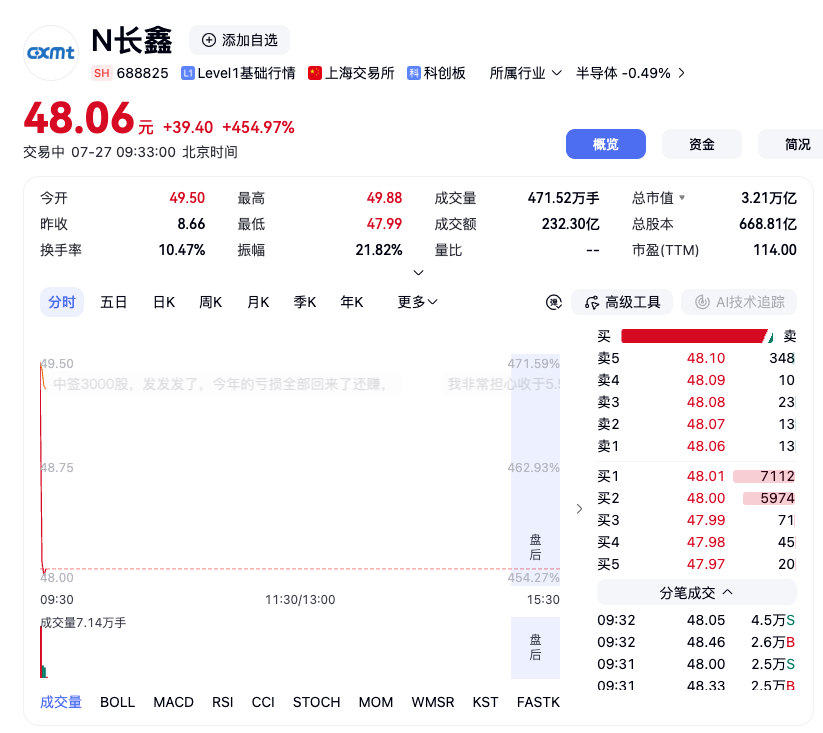This screenshot has width=823, height=733.
Task: Select the 五日 chart tab
Action: (x=113, y=302)
